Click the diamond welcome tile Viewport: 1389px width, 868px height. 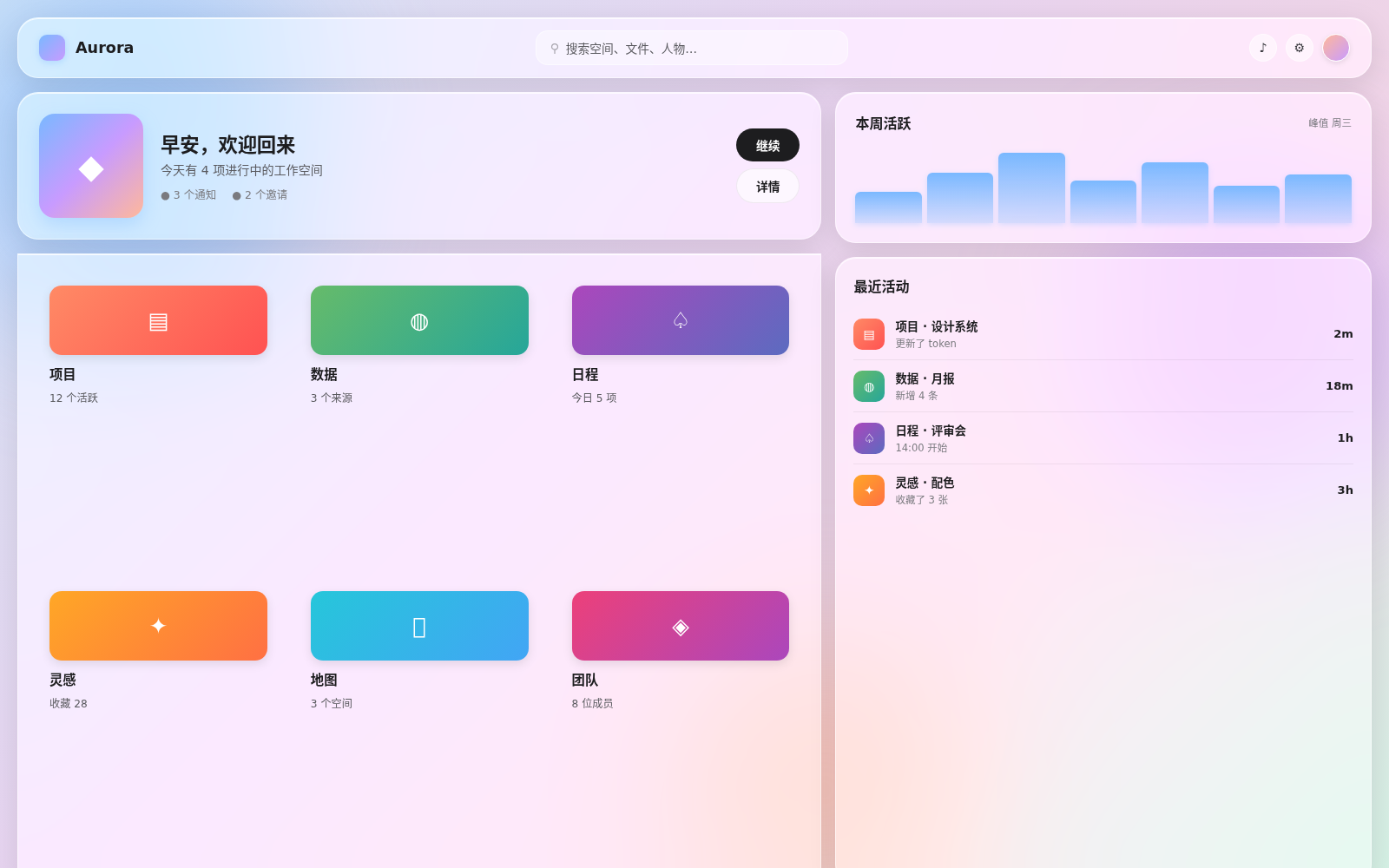91,166
